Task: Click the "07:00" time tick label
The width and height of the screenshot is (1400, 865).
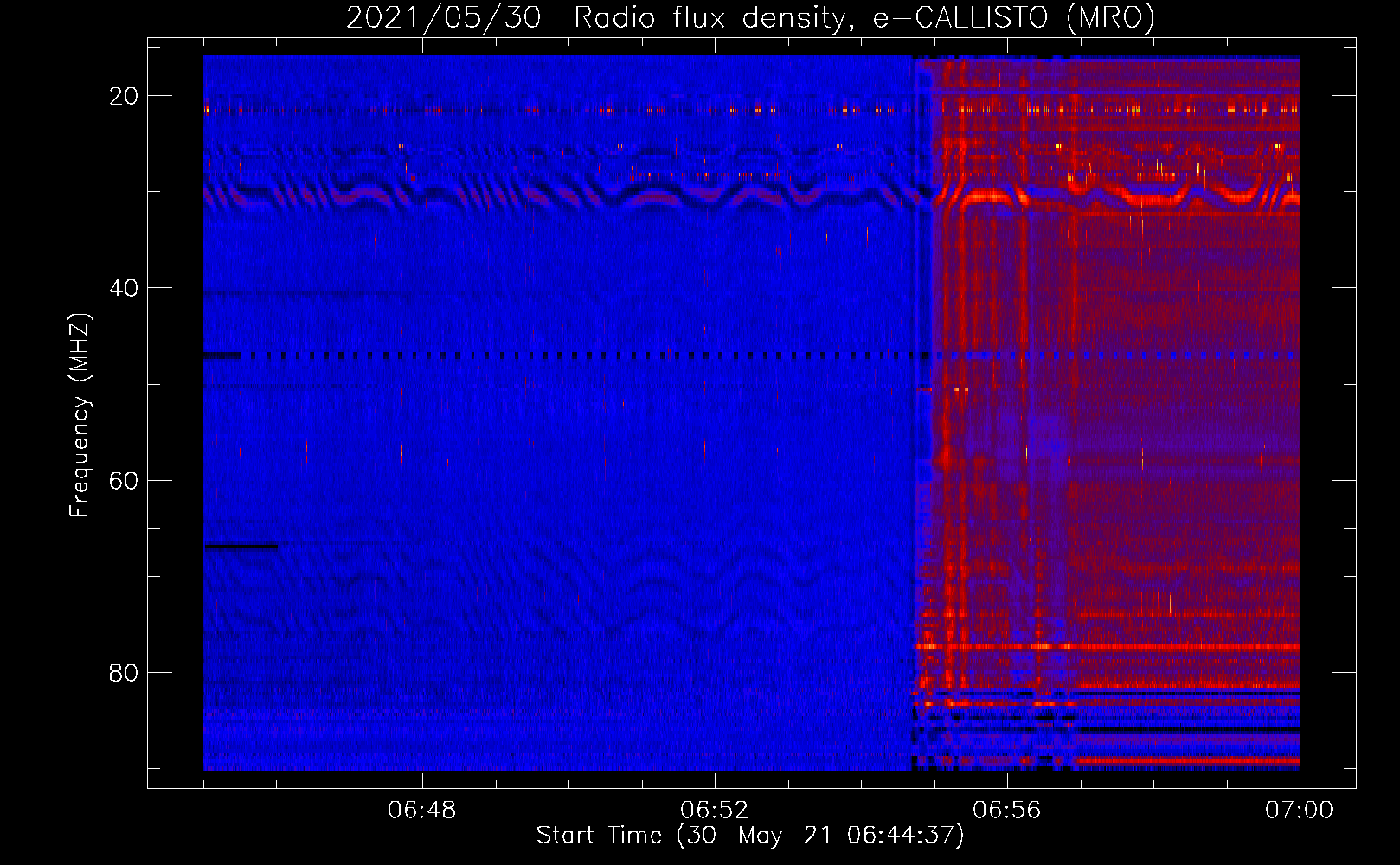Action: [1299, 811]
